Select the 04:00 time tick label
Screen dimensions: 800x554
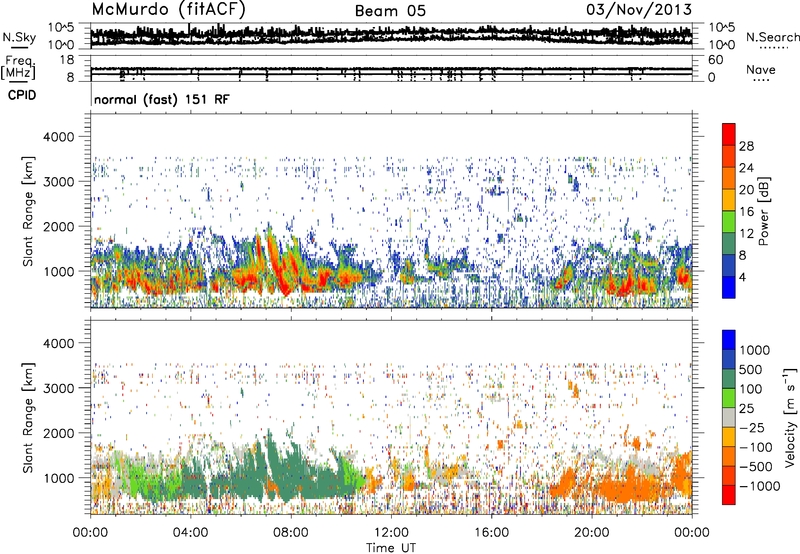click(x=191, y=533)
